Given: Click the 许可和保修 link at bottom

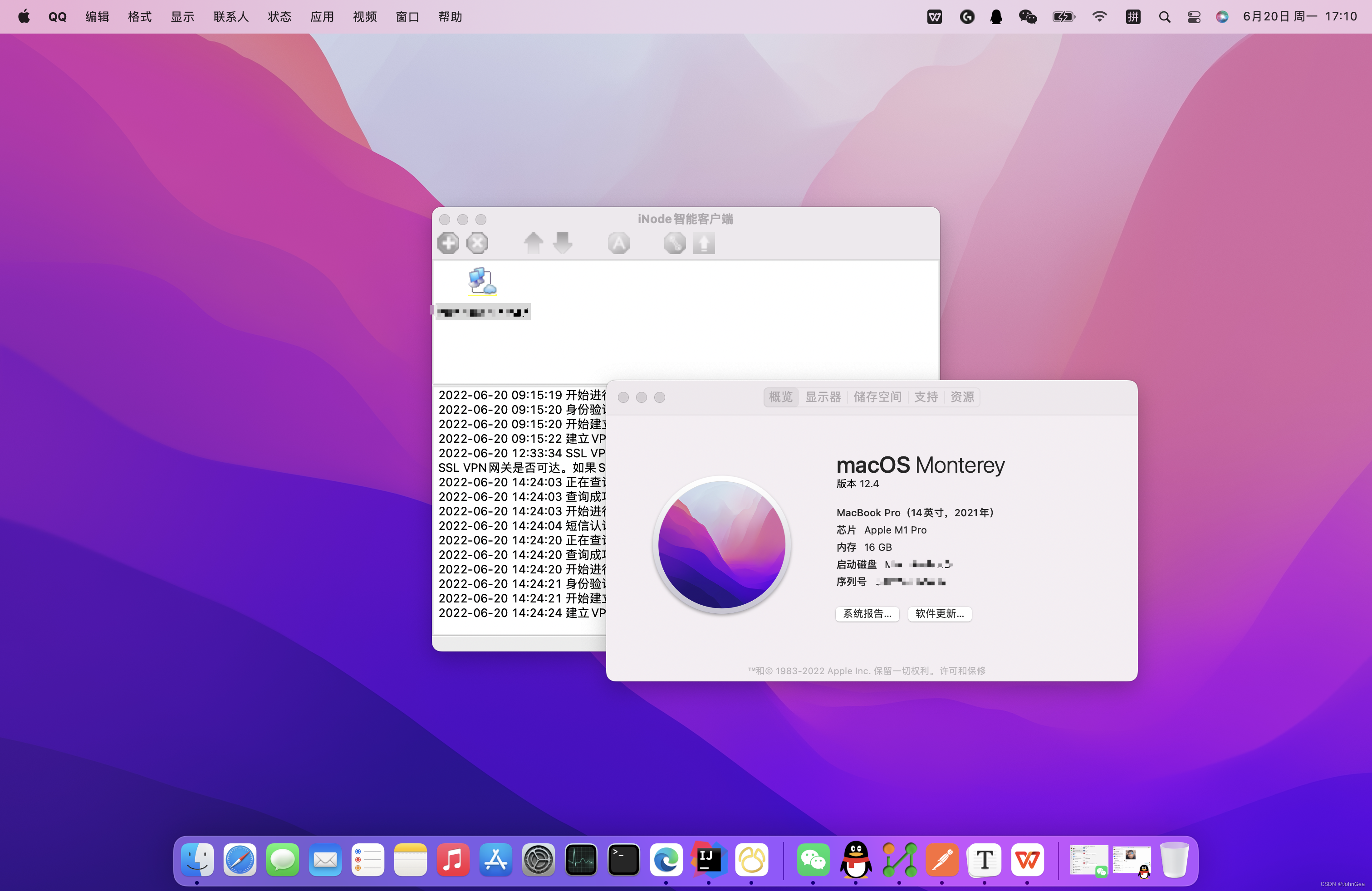Looking at the screenshot, I should (x=962, y=671).
